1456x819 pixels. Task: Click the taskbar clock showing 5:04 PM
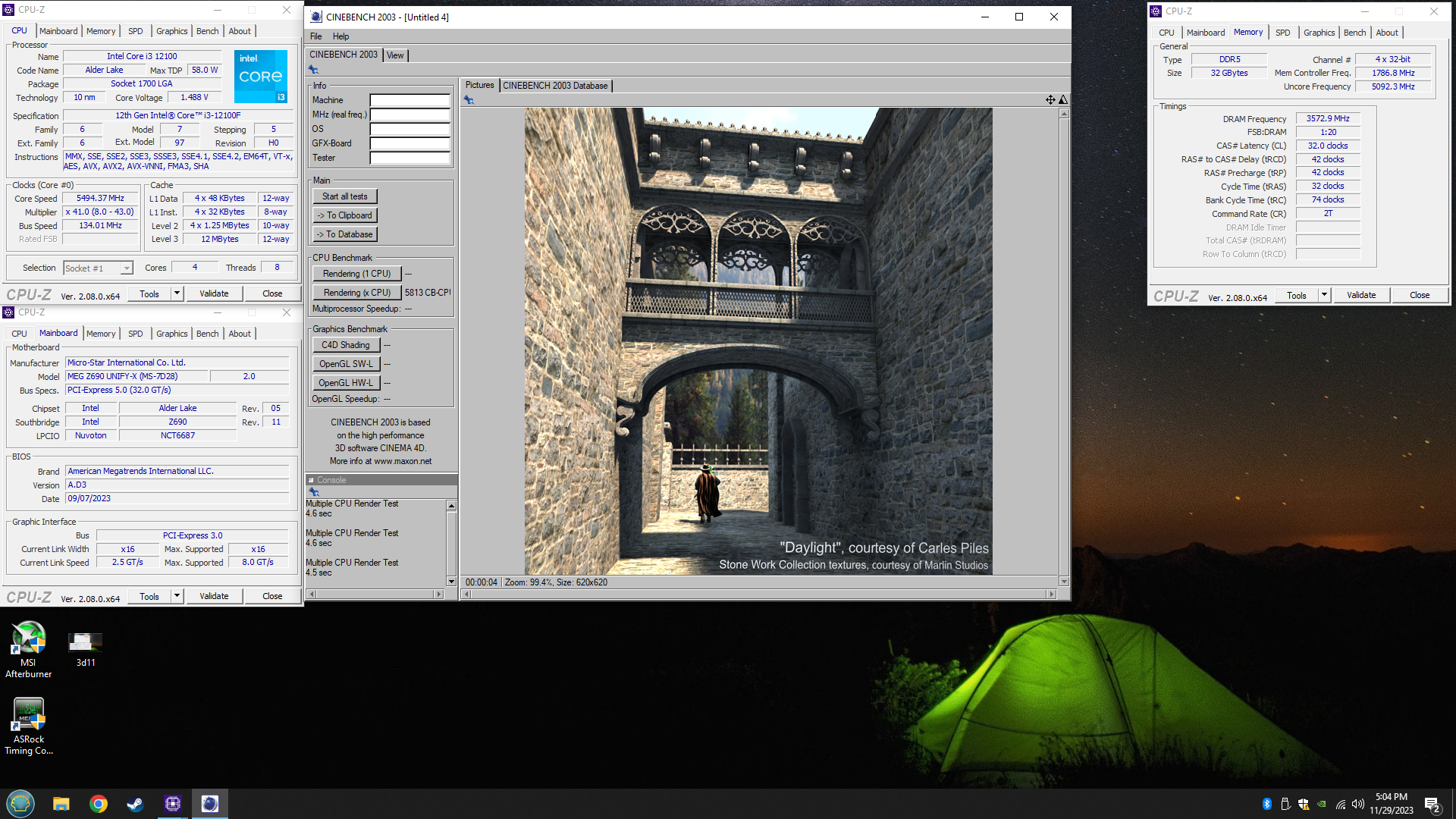(x=1391, y=804)
